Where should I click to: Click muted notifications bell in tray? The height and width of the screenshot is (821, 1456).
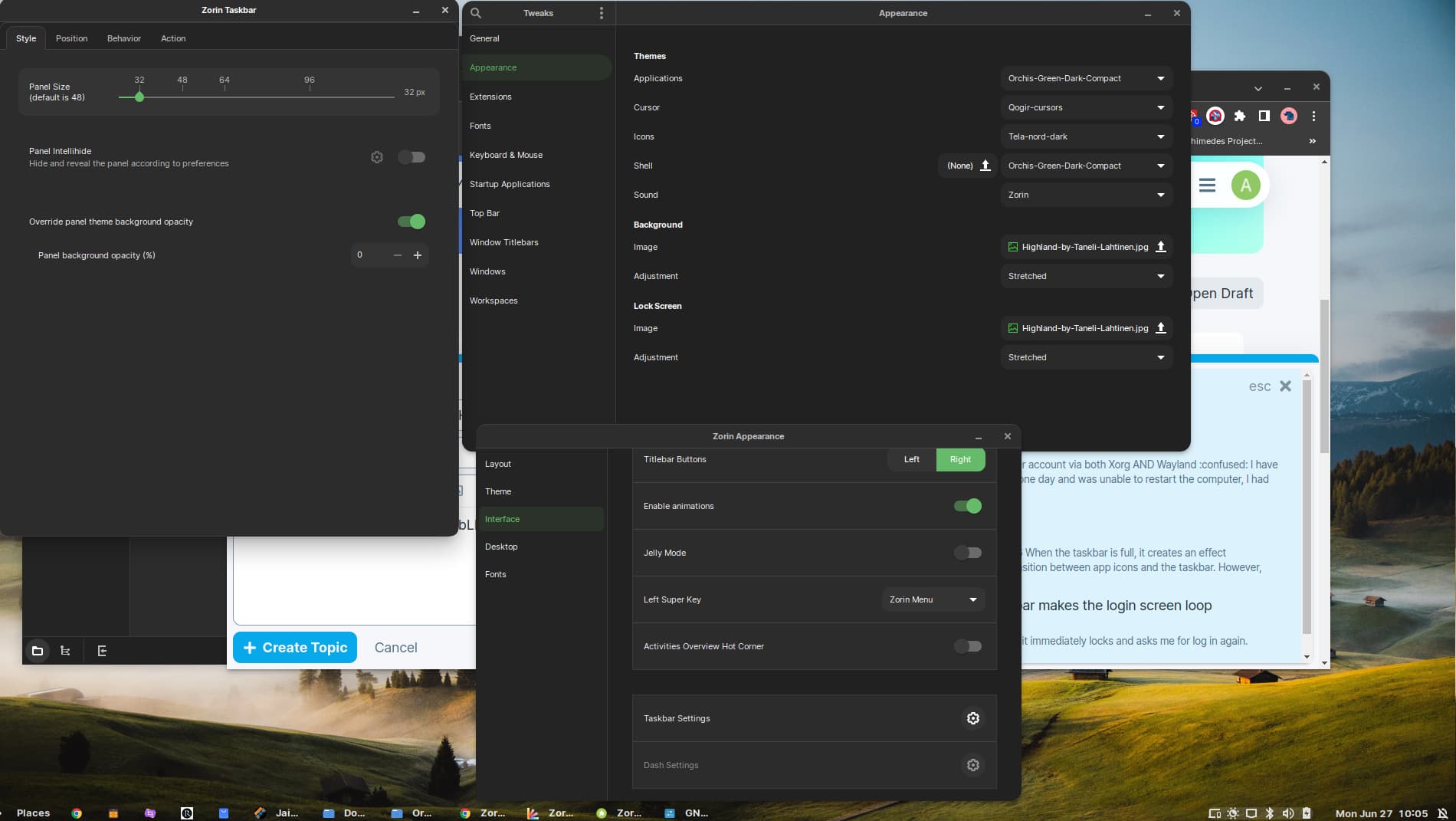coord(1442,813)
